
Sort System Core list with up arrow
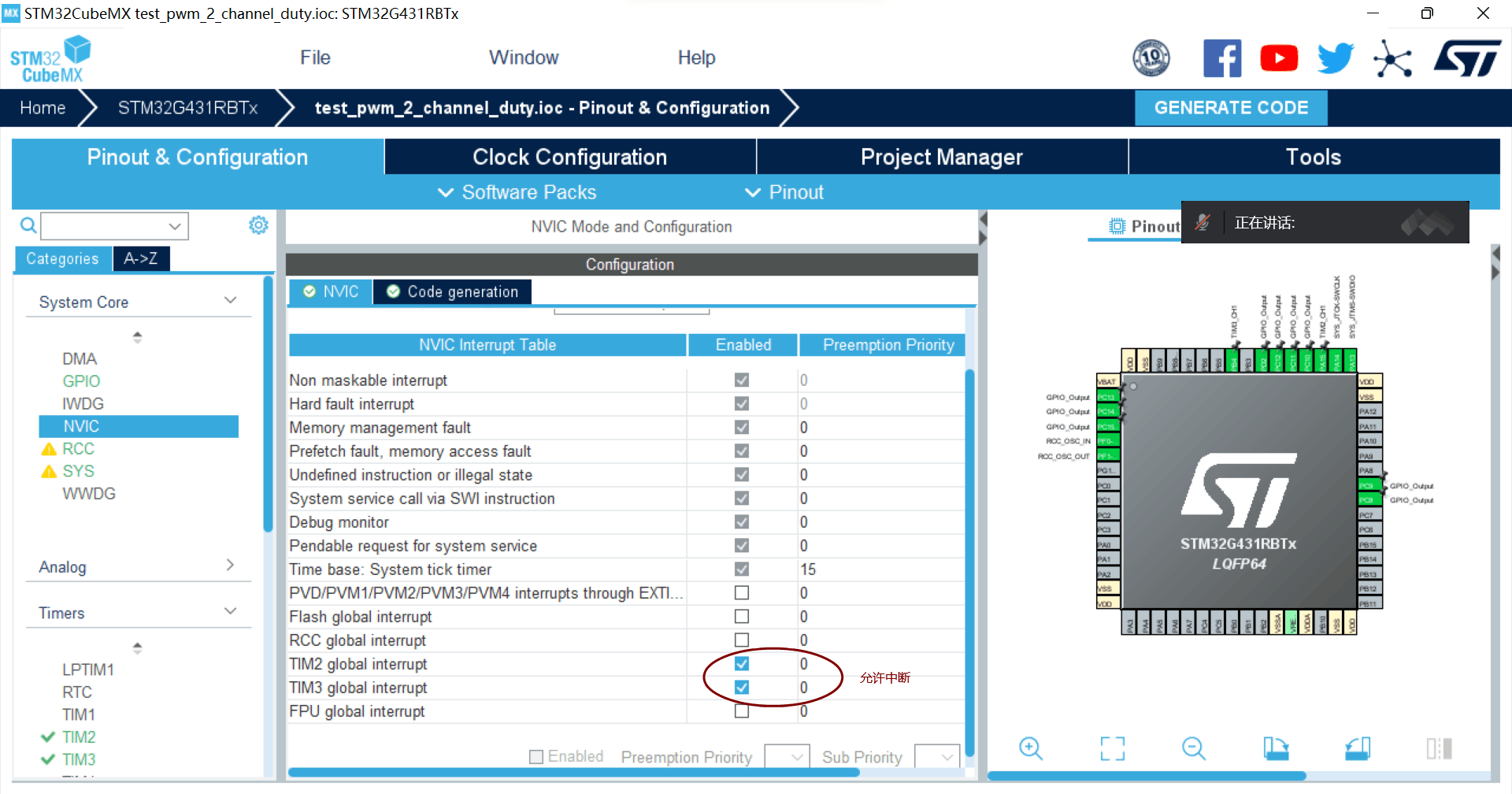[x=137, y=334]
